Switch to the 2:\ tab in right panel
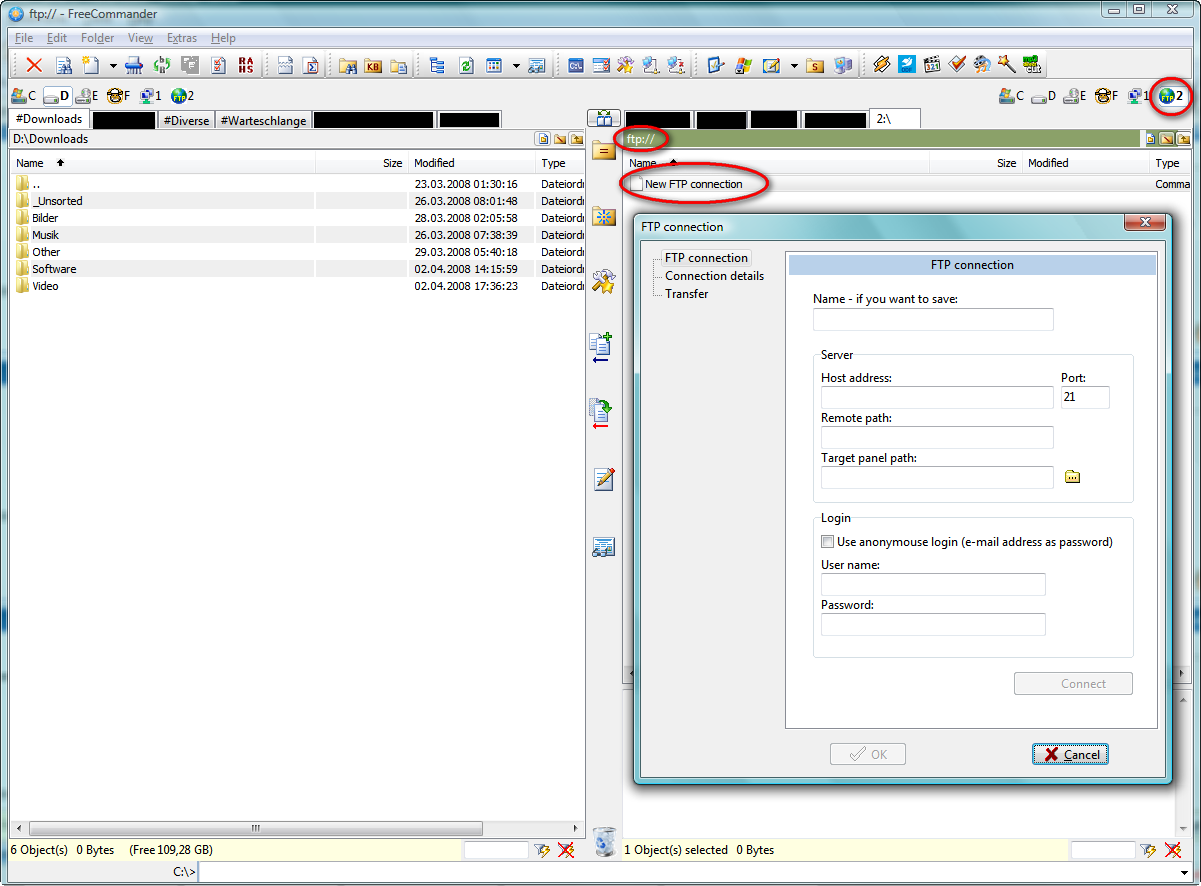This screenshot has height=886, width=1201. [894, 119]
